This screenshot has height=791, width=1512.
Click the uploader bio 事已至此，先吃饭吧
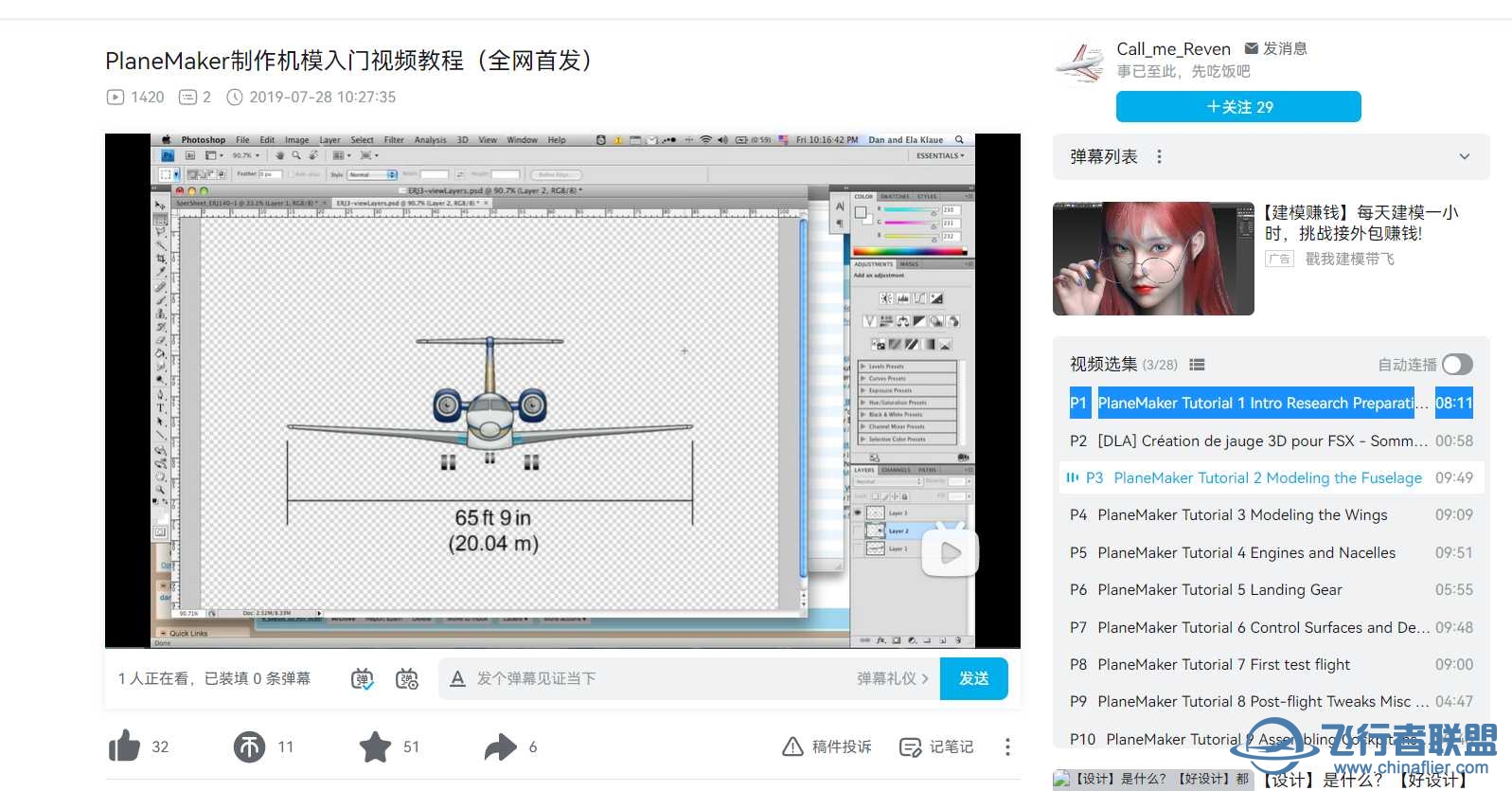[1183, 71]
